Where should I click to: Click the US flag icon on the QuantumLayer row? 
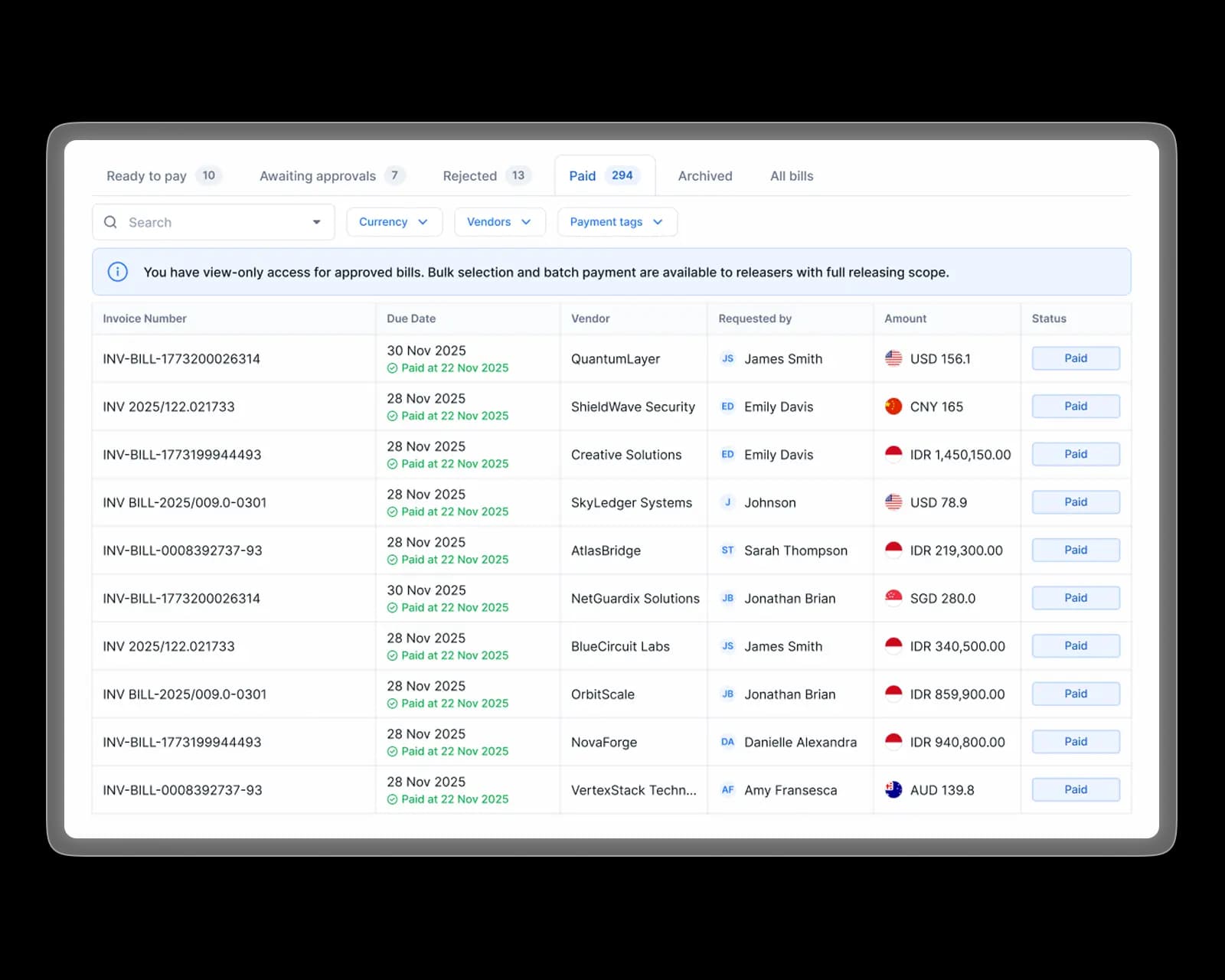(893, 357)
